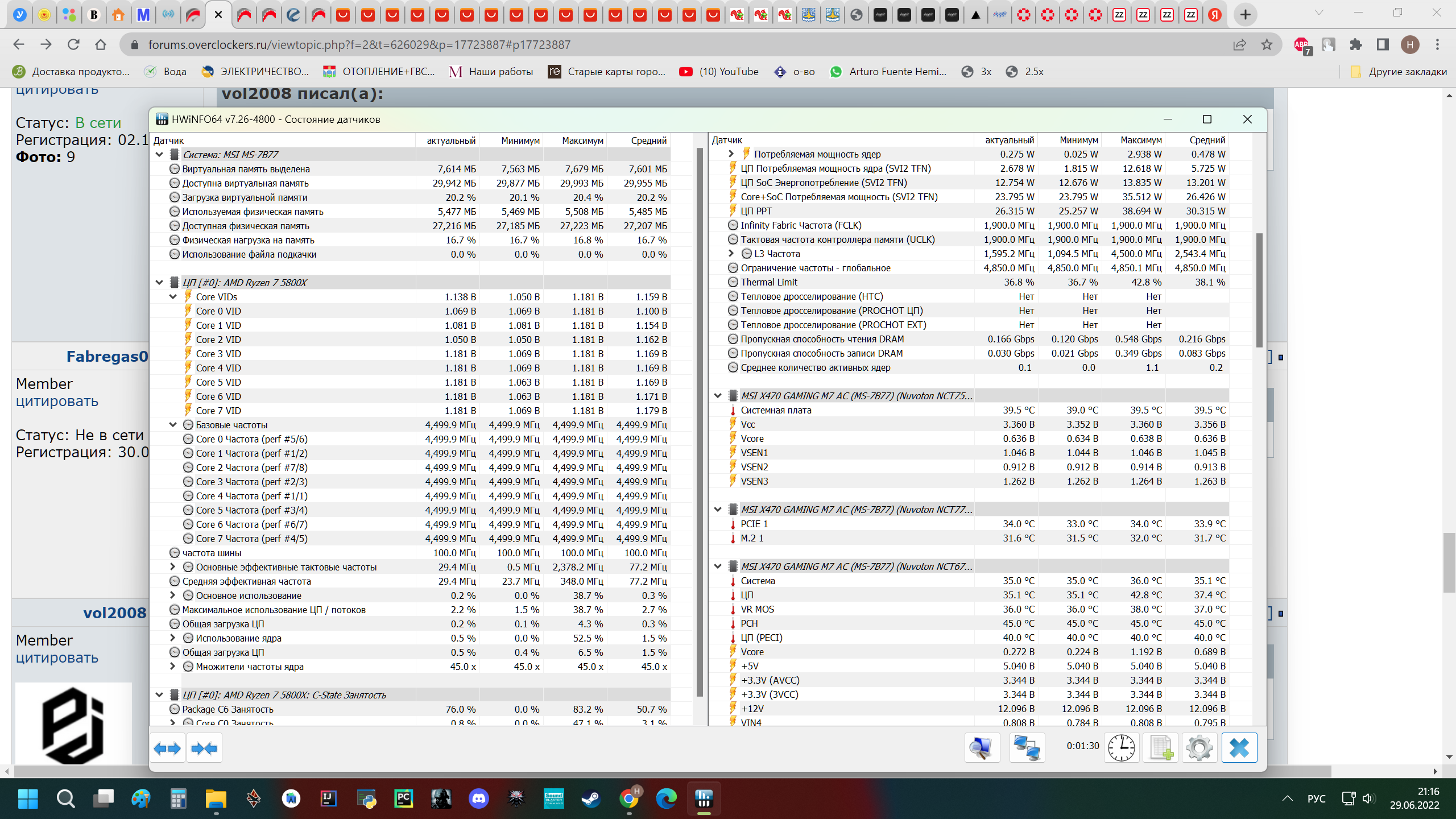Click the collapse columns blue arrows icon

pos(204,748)
